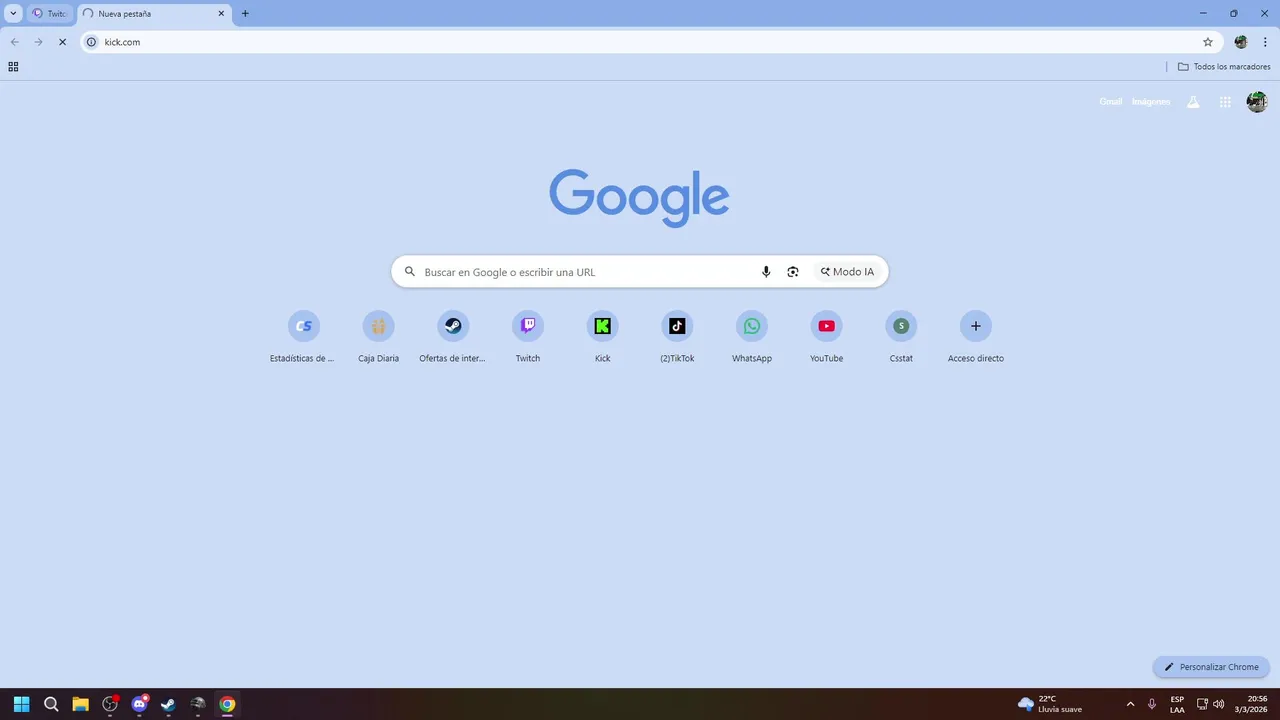The height and width of the screenshot is (720, 1280).
Task: Switch to the Twitch browser tab
Action: 49,14
